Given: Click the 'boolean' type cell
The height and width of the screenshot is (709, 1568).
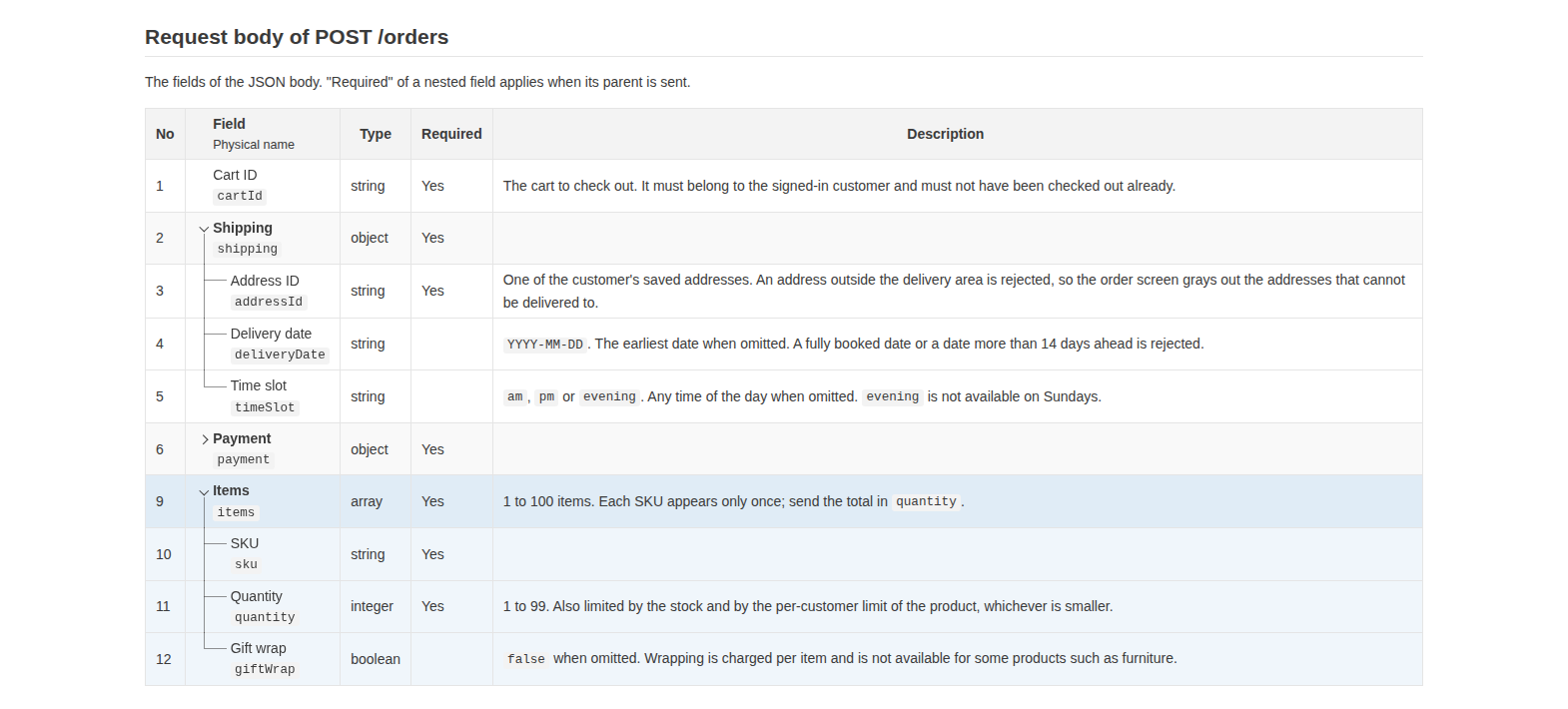Looking at the screenshot, I should pyautogui.click(x=376, y=659).
